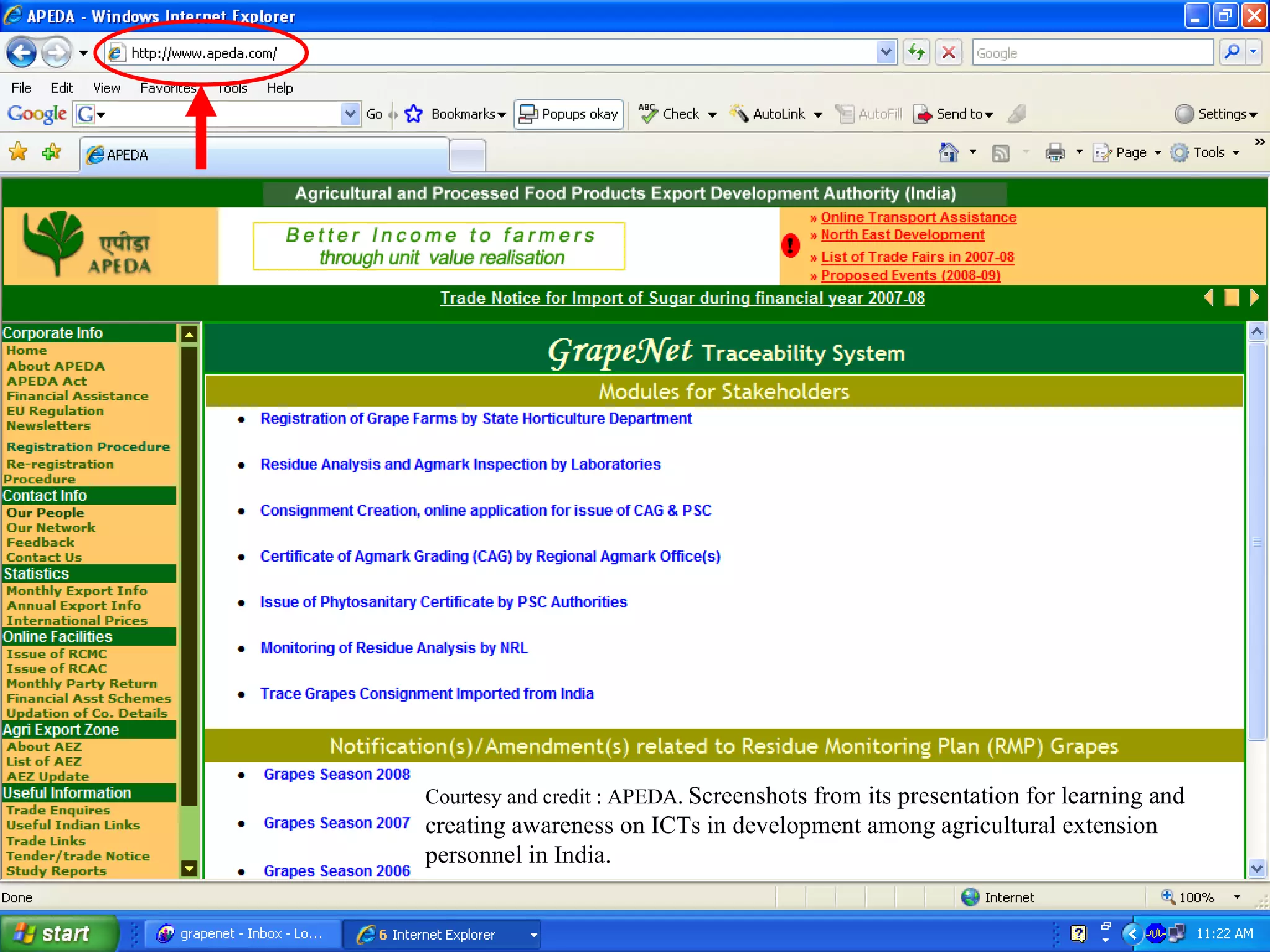Open Google toolbar Settings menu
Screen dimensions: 1270x952
[x=1215, y=114]
